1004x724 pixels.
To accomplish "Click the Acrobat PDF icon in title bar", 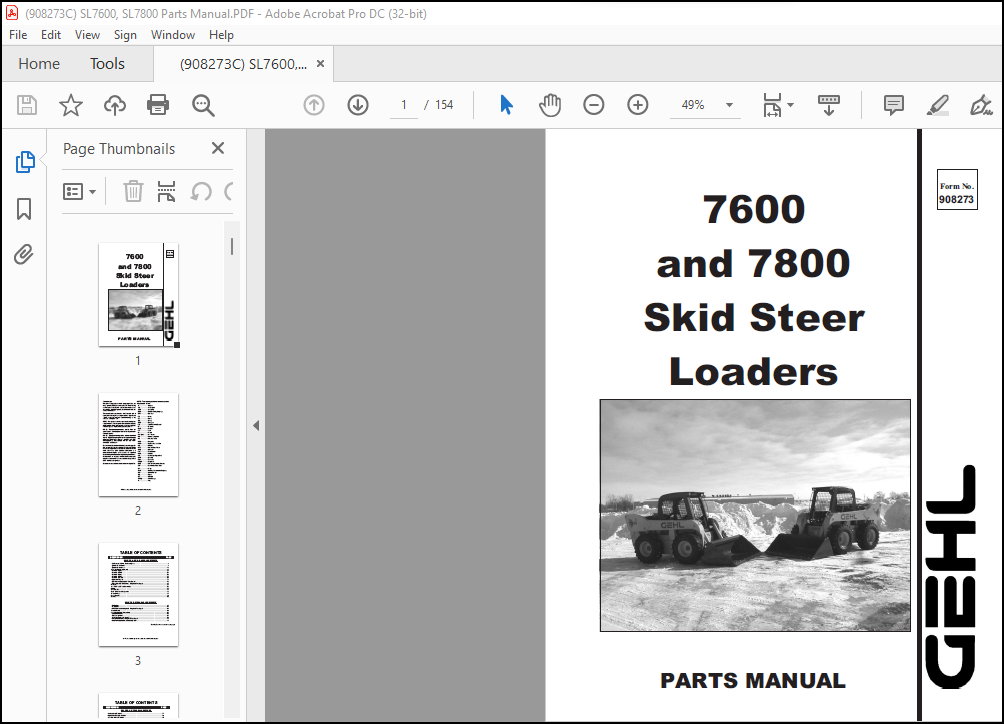I will click(12, 13).
